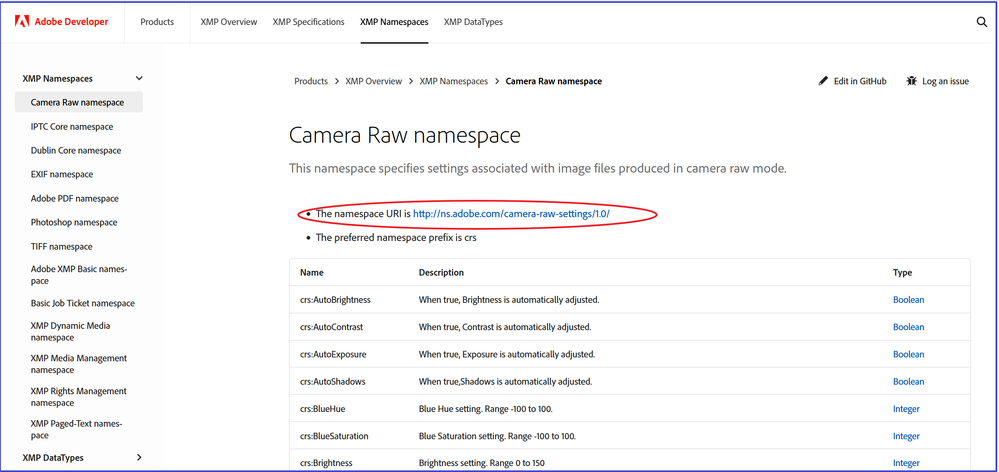999x472 pixels.
Task: Select Dublin Core namespace in sidebar
Action: [76, 151]
